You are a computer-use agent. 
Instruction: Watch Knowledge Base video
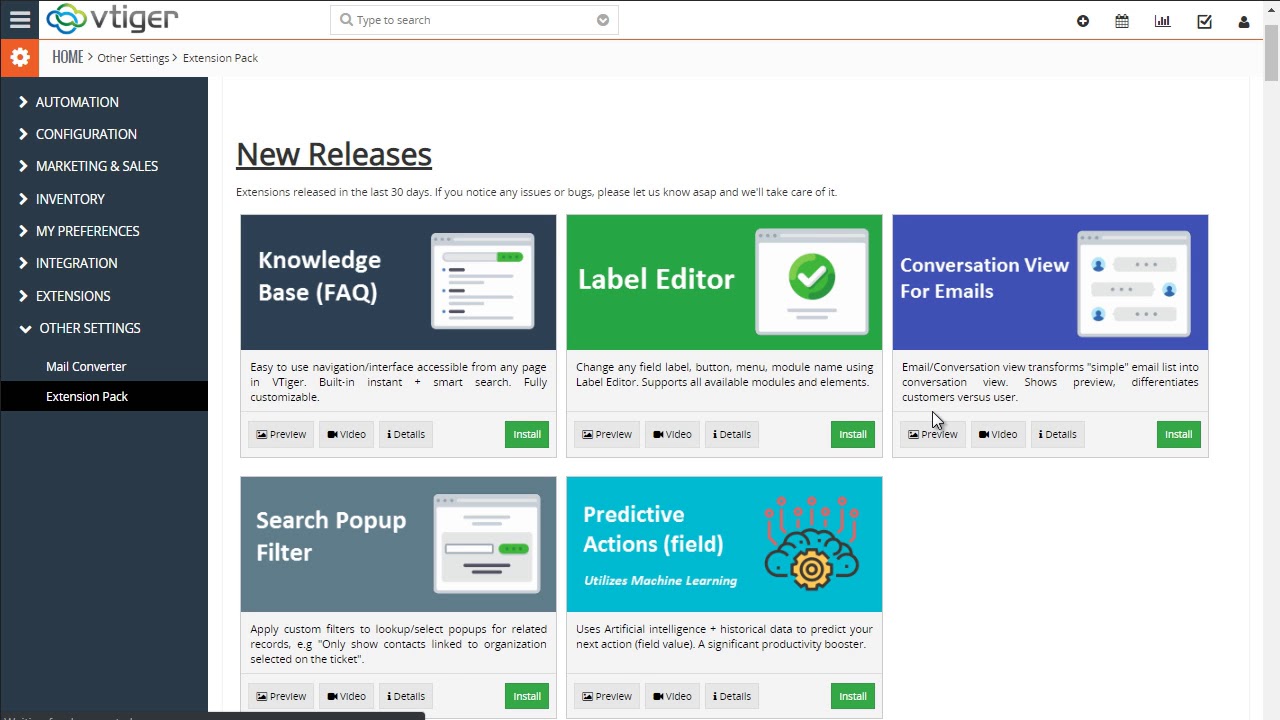pyautogui.click(x=346, y=434)
